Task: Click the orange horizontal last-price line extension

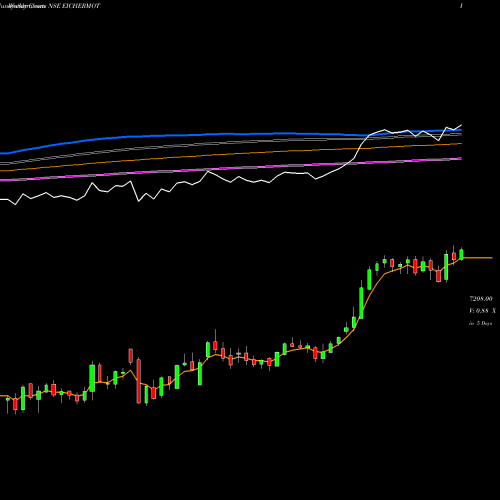Action: [x=478, y=258]
